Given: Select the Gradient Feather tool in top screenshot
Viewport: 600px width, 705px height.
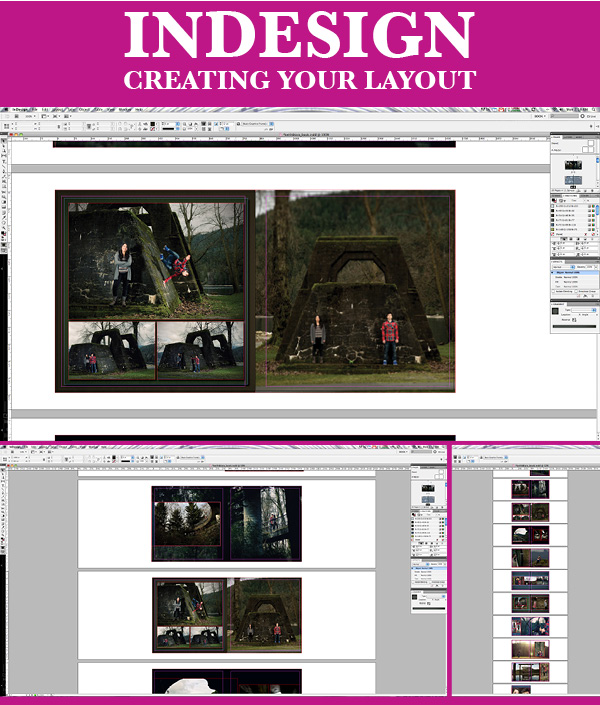Looking at the screenshot, I should pos(3,206).
